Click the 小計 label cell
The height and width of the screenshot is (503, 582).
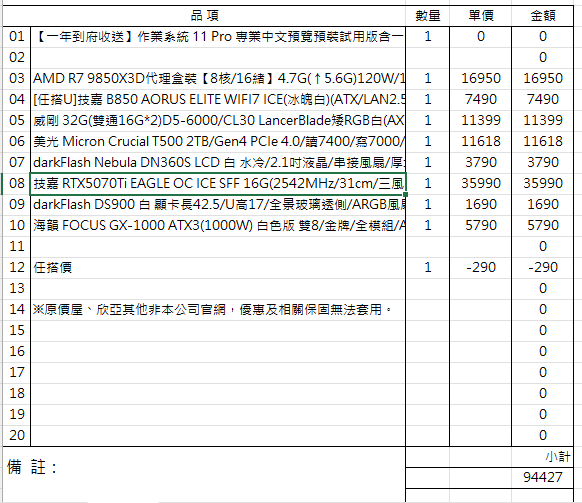click(543, 457)
